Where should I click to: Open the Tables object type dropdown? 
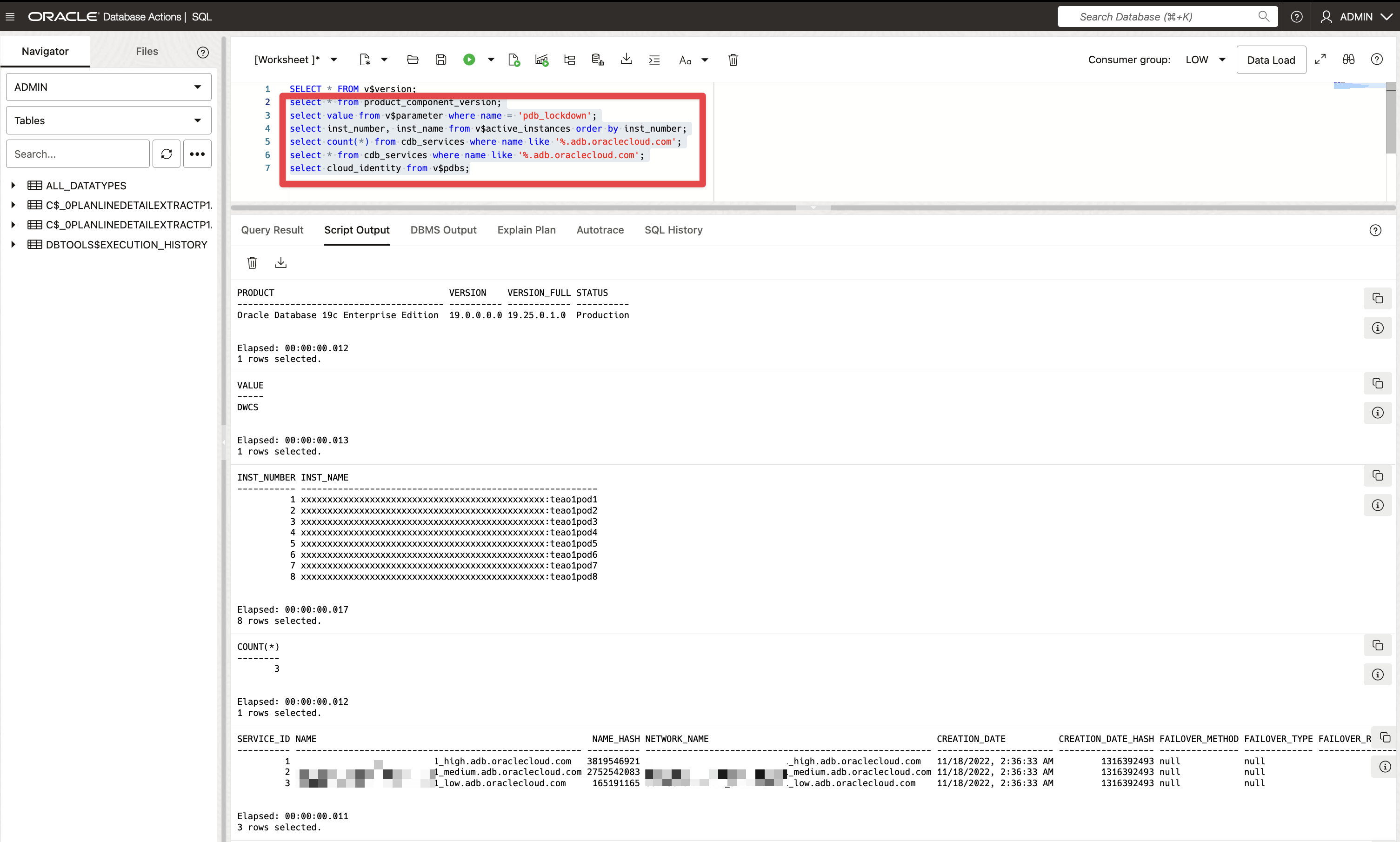(108, 120)
